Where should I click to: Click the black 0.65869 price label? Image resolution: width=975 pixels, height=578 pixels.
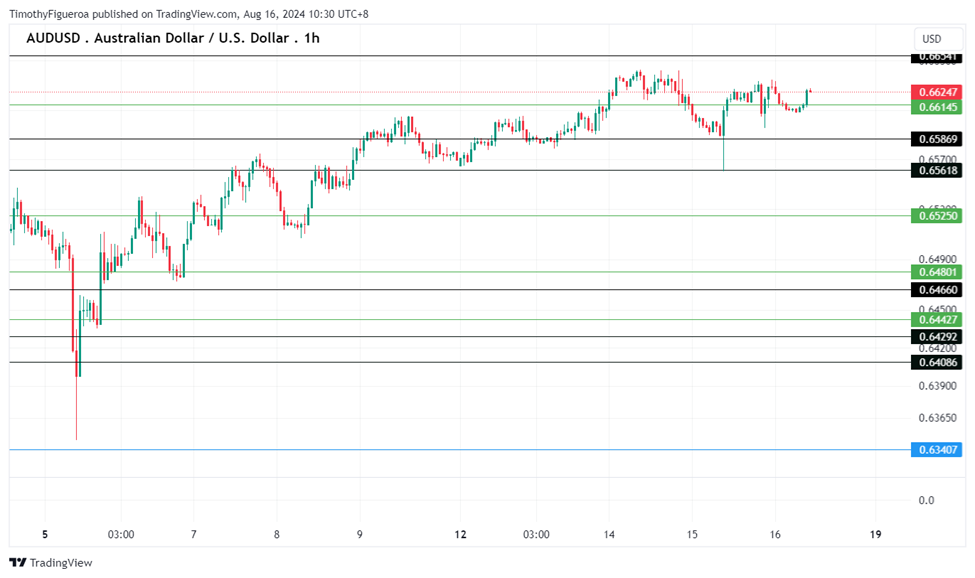937,139
